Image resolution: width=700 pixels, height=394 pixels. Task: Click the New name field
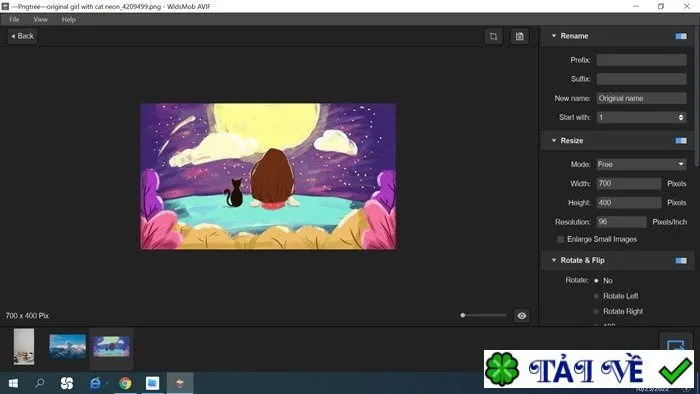[x=642, y=98]
